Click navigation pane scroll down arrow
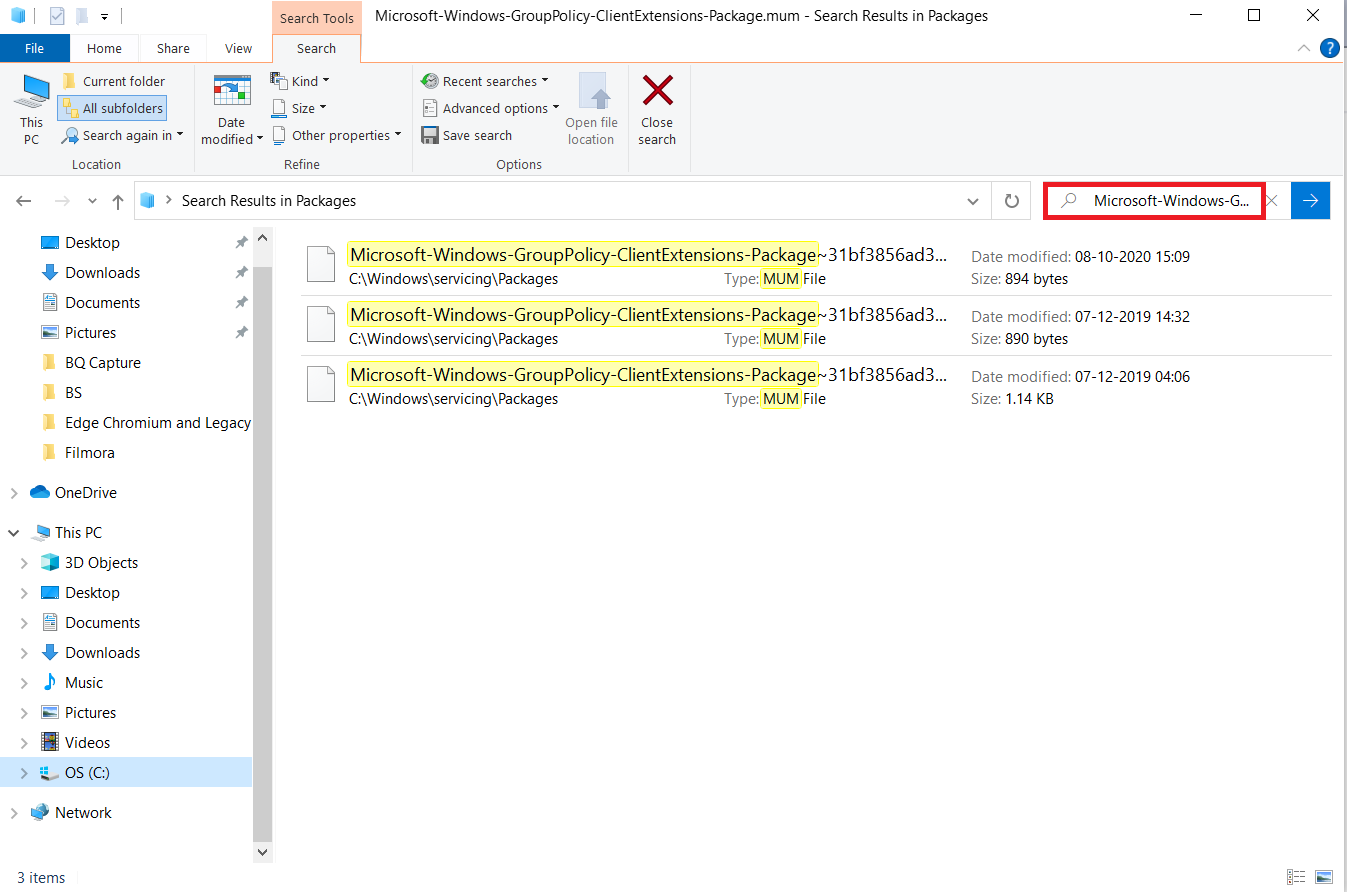The width and height of the screenshot is (1347, 892). click(263, 852)
